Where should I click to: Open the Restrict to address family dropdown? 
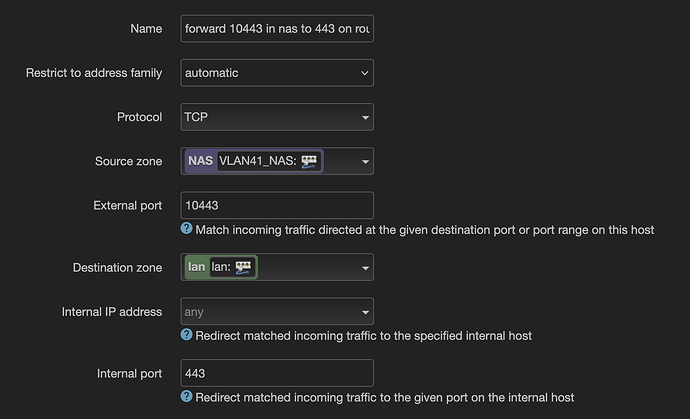coord(277,73)
